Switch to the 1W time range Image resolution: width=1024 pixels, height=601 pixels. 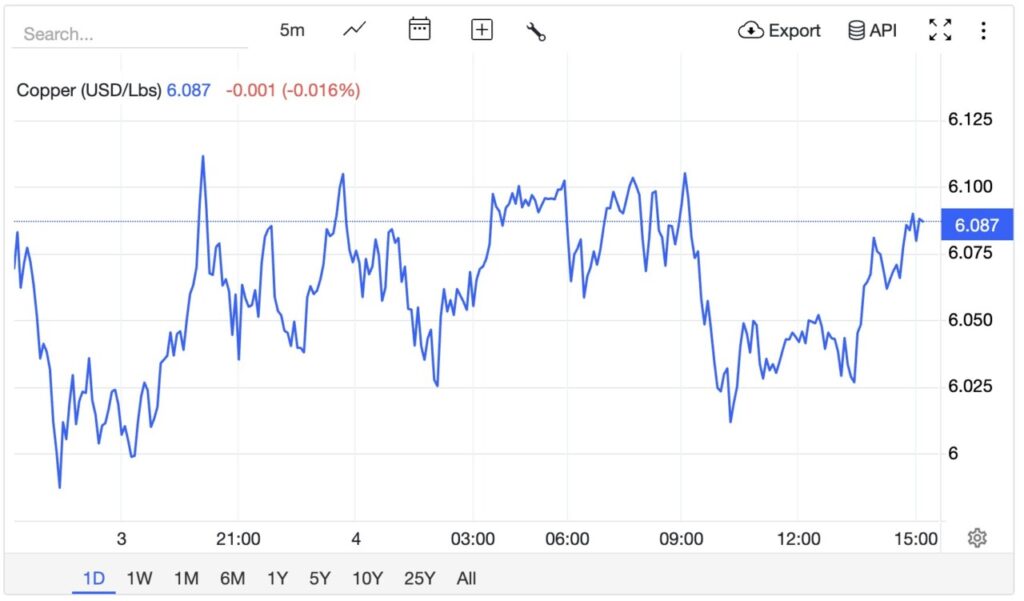pos(139,578)
